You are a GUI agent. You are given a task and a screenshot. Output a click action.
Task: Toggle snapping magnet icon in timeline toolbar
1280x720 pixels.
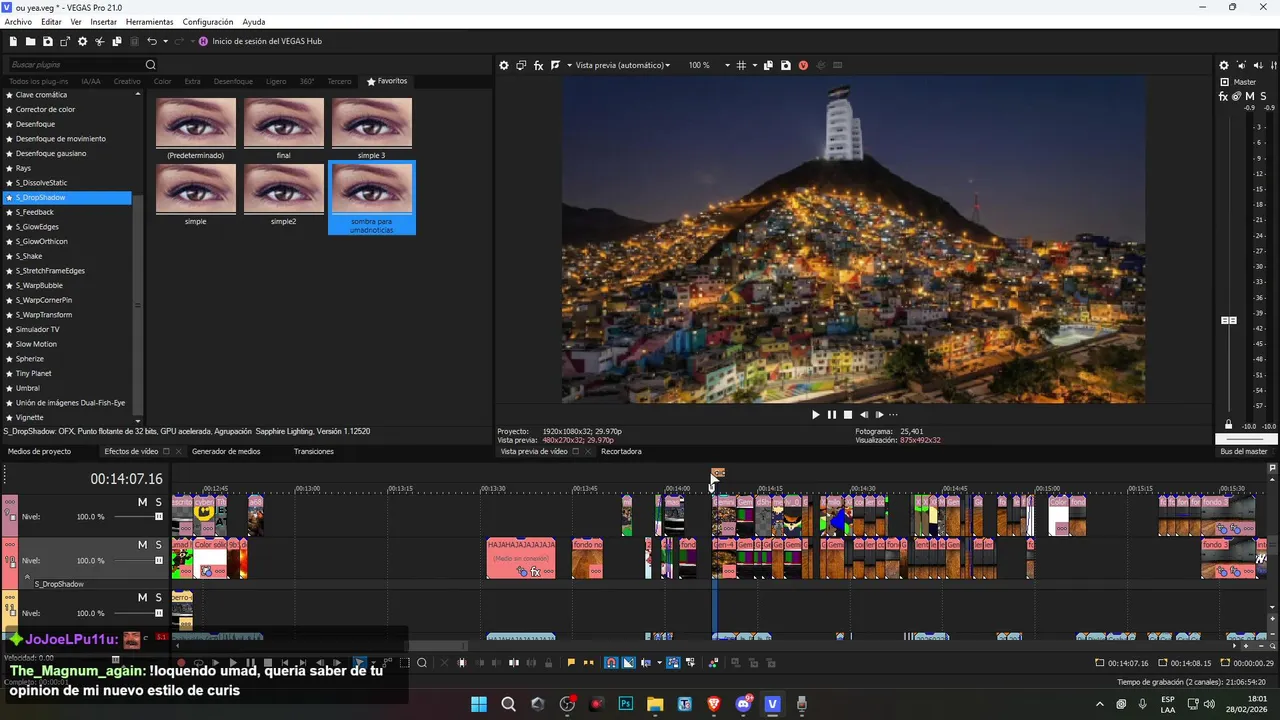tap(611, 663)
